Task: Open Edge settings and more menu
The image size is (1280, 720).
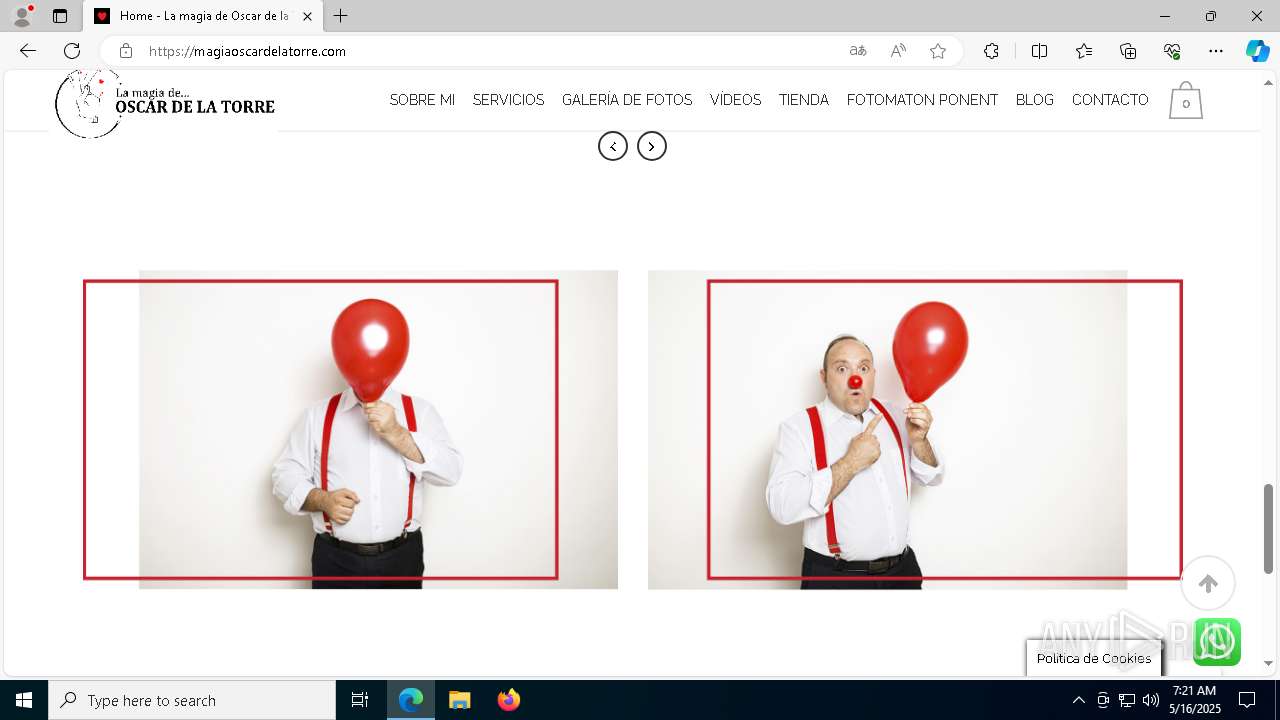Action: 1216,51
